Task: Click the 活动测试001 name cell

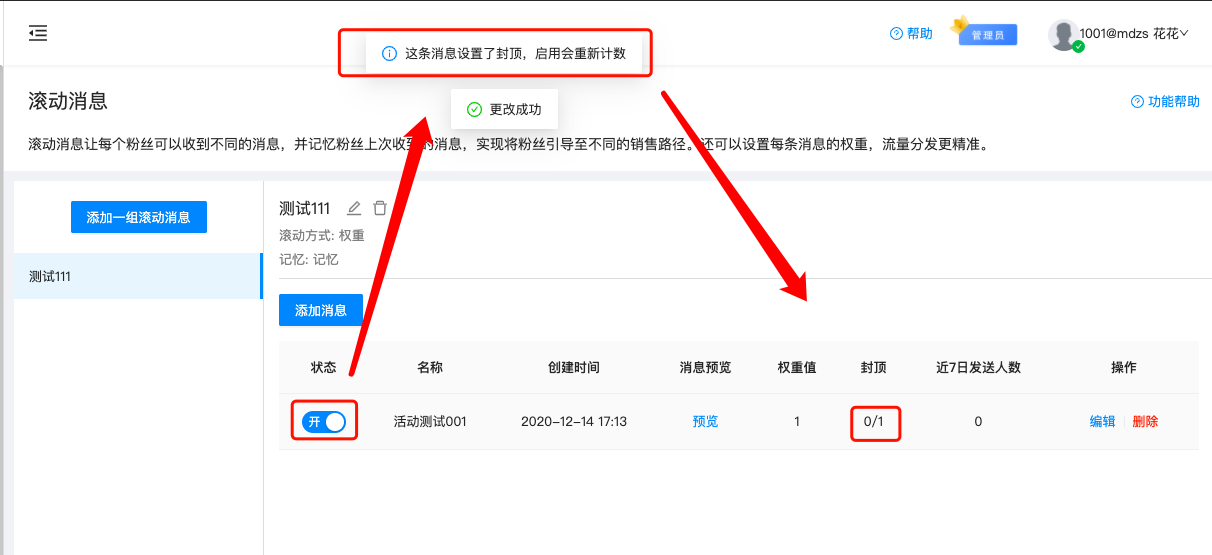Action: [x=430, y=422]
